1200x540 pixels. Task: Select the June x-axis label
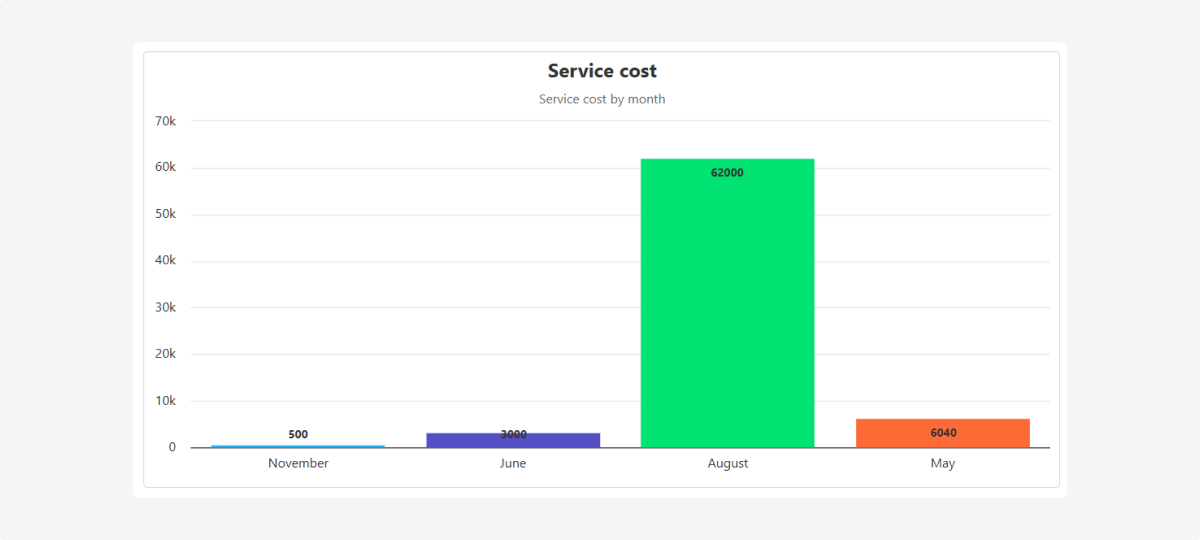click(513, 464)
